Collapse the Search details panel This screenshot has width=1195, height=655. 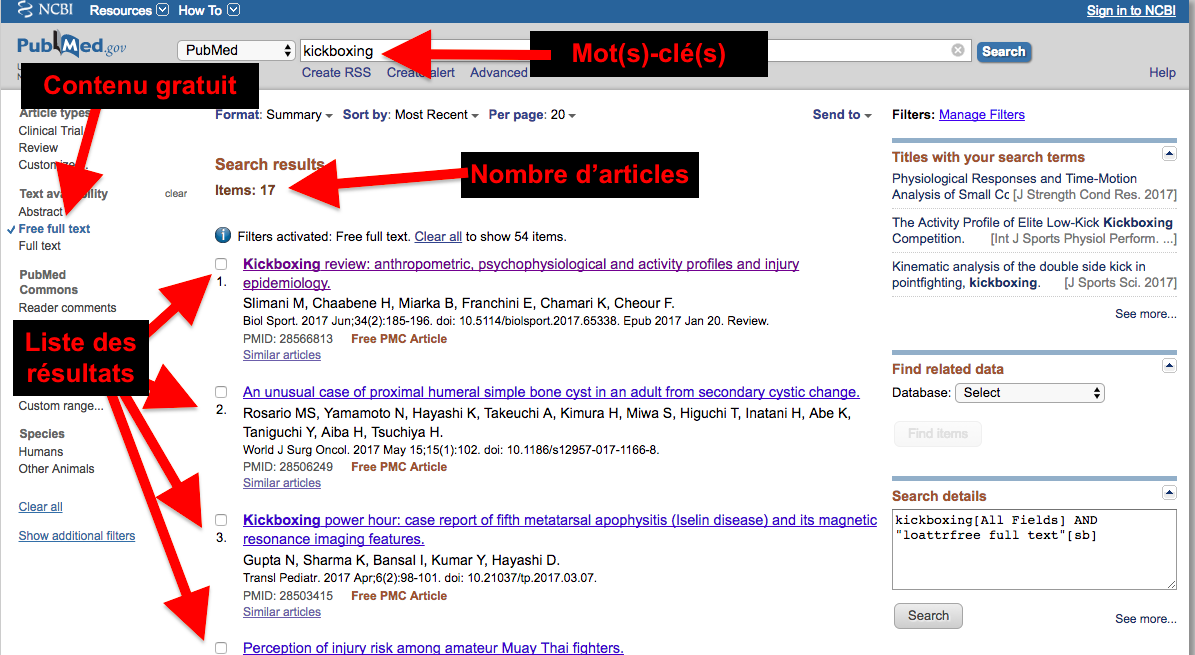pos(1169,493)
